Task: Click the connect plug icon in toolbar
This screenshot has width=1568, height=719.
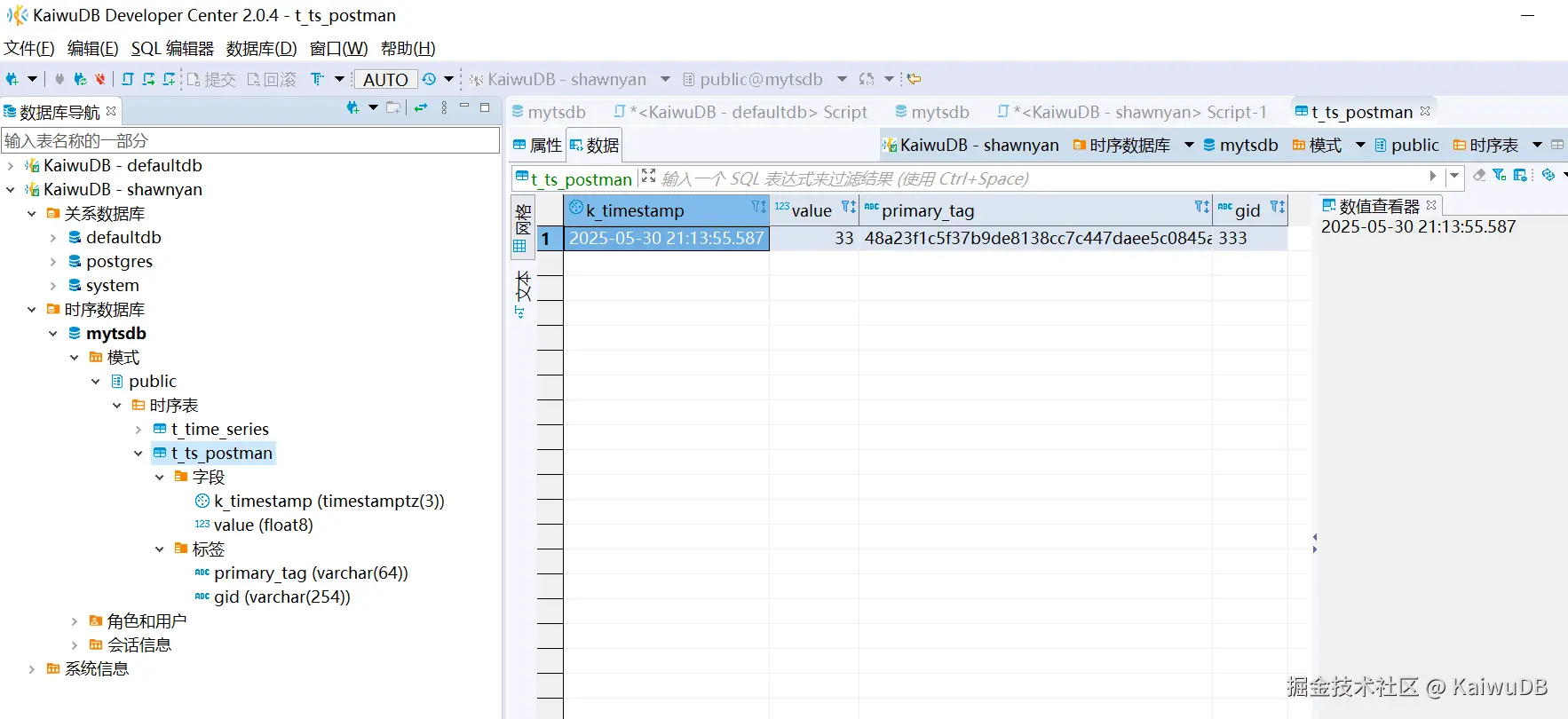Action: [x=59, y=79]
